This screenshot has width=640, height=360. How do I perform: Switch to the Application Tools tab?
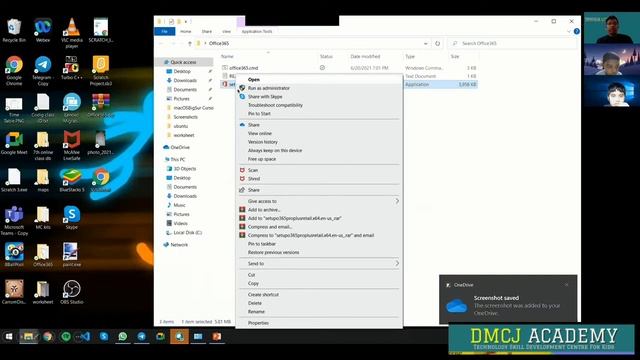[257, 31]
